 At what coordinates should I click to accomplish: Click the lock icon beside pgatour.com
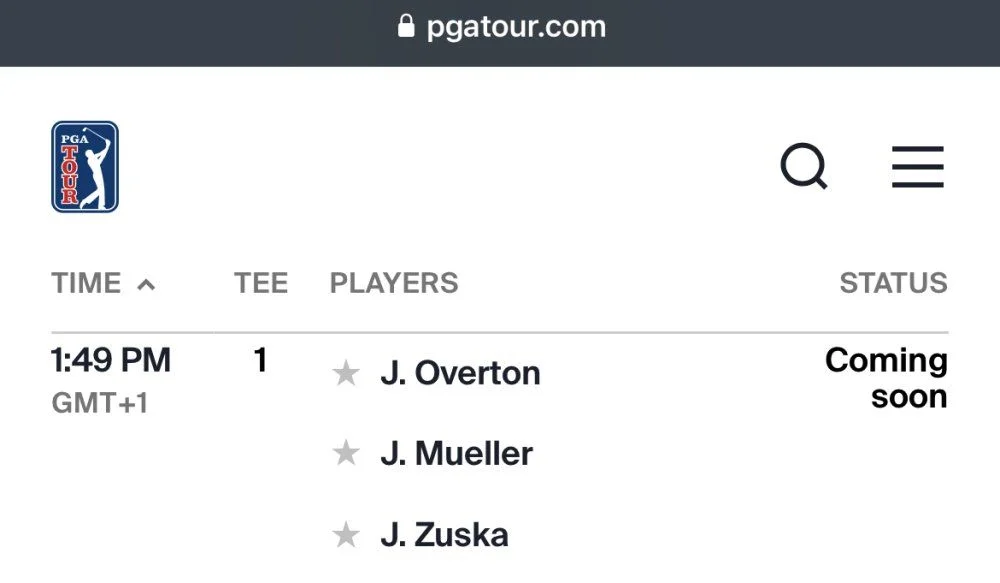point(406,26)
